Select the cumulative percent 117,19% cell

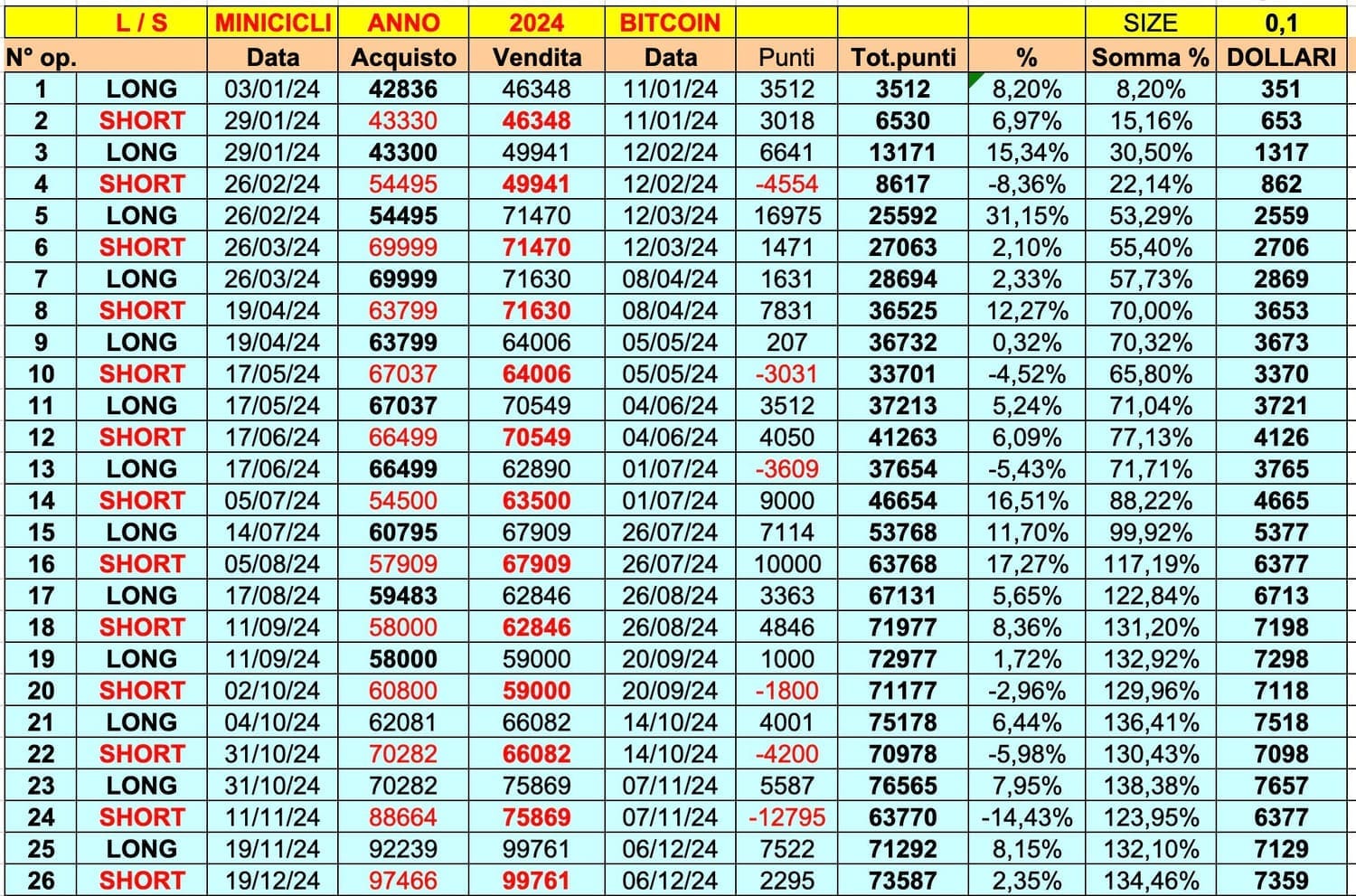[x=1150, y=563]
